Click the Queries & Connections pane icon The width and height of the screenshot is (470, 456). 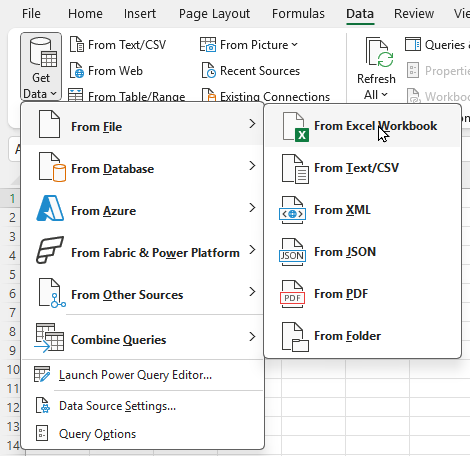click(x=413, y=44)
